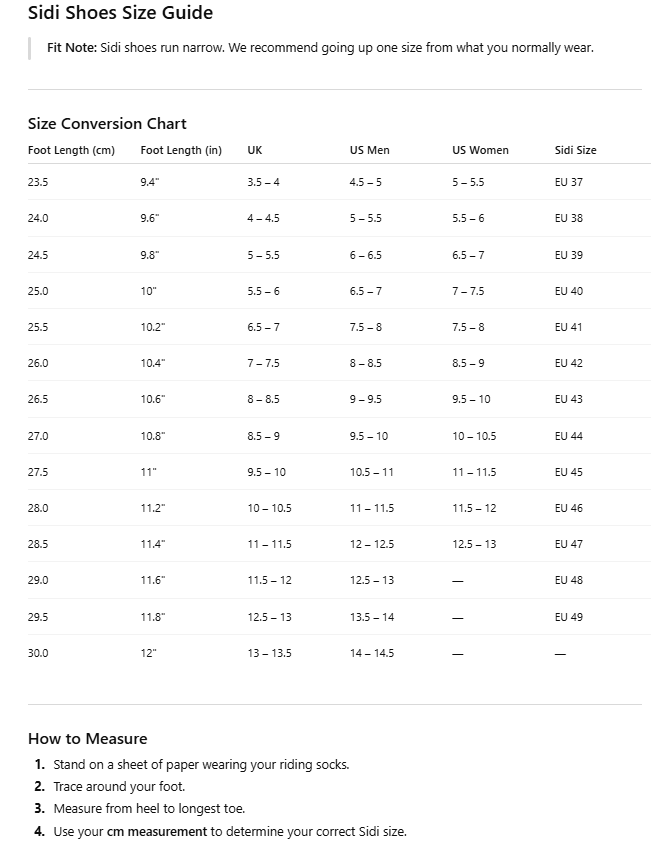
Task: Select the UK 13 – 13.5 cell
Action: pos(269,653)
